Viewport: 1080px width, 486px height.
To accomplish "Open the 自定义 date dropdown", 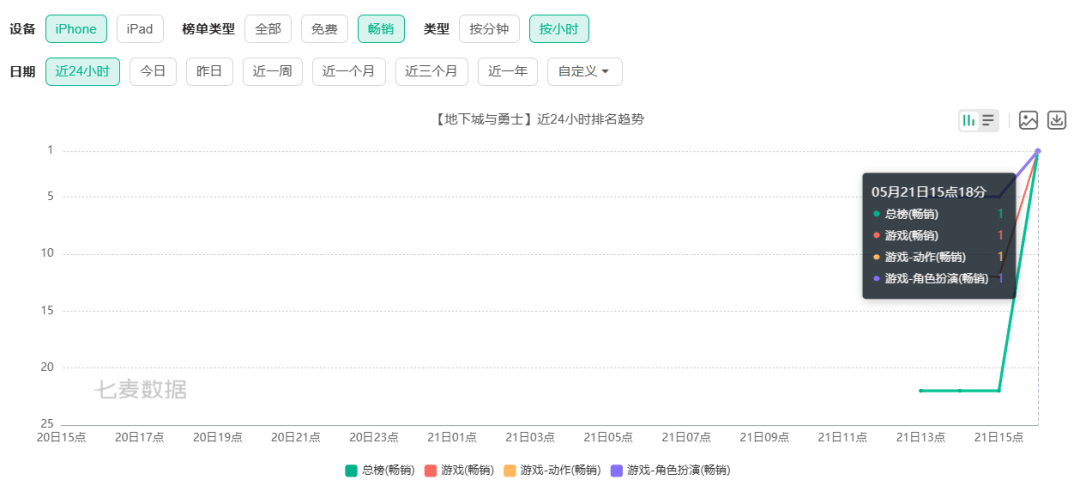I will [585, 72].
